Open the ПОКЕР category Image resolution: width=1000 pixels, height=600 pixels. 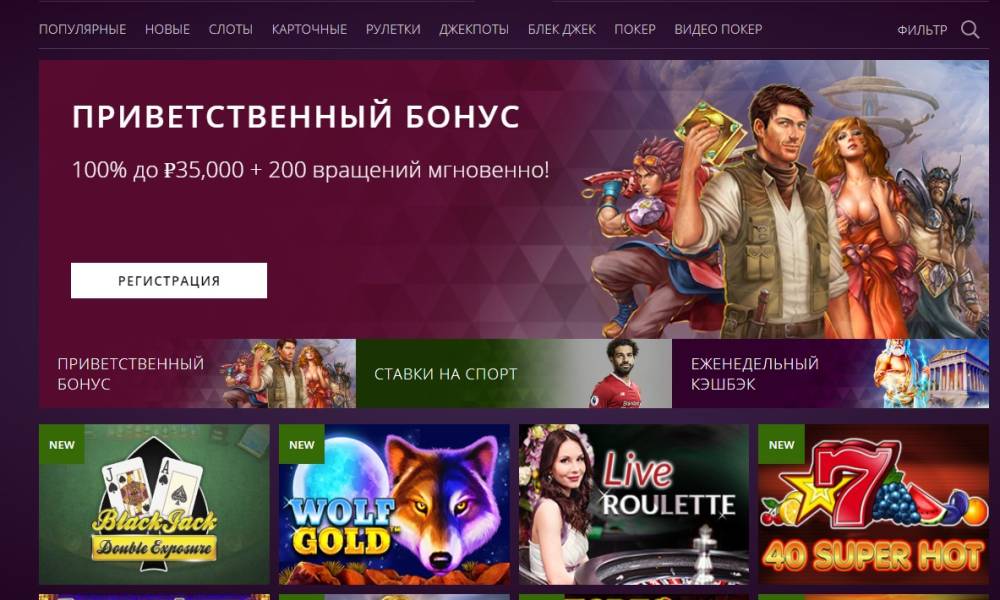635,29
